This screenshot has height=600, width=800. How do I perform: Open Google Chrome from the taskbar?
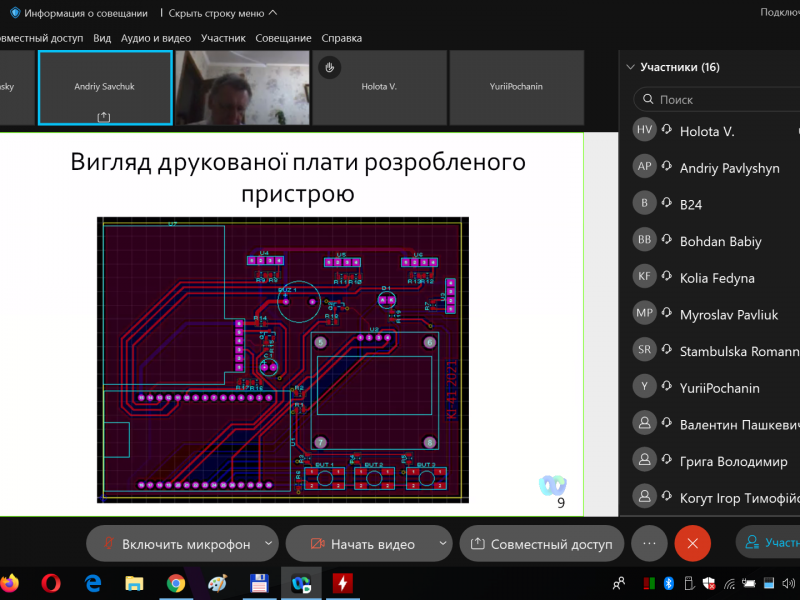coord(175,583)
